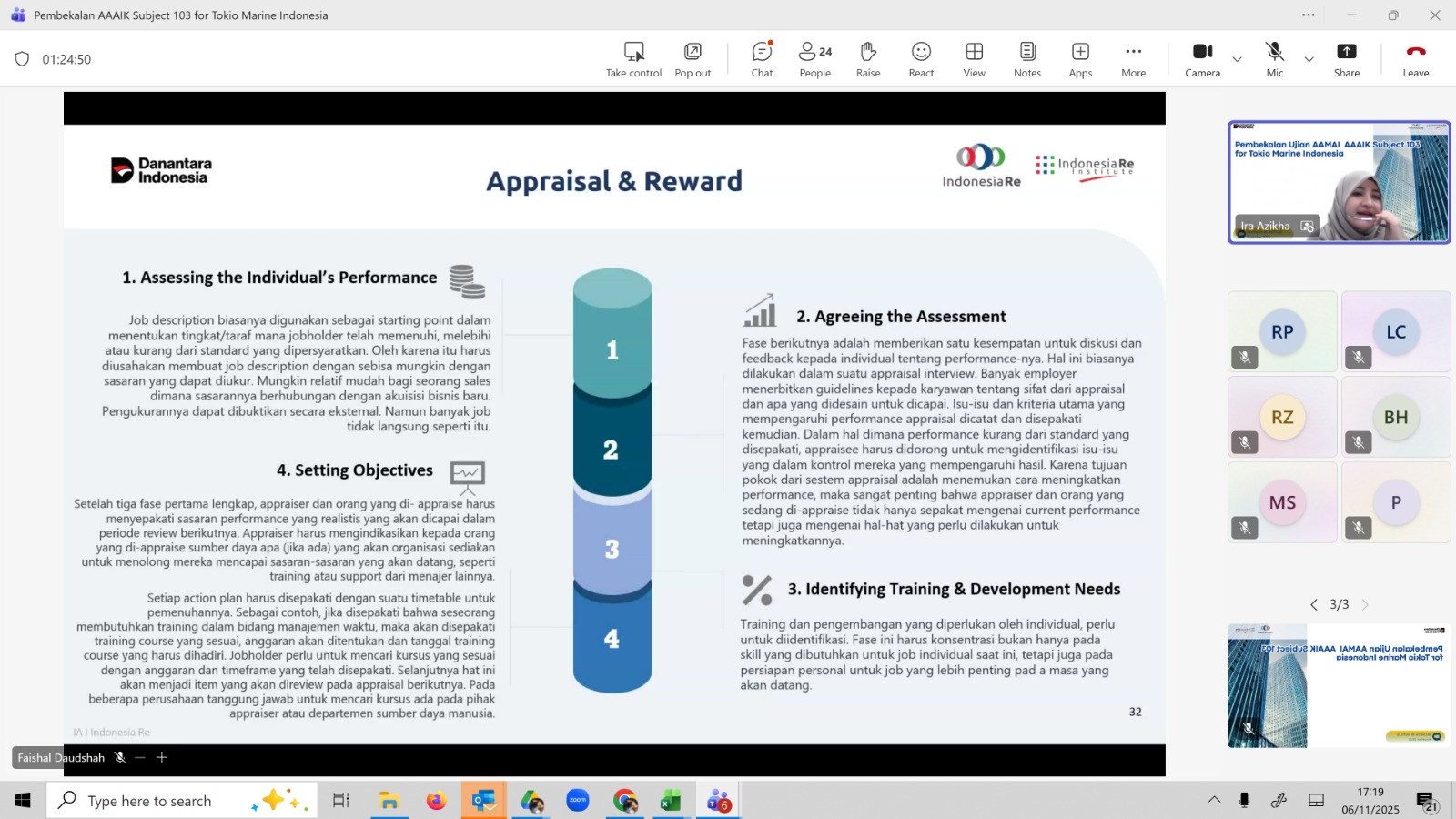Pop out the shared content window
Image resolution: width=1456 pixels, height=819 pixels.
[x=693, y=59]
